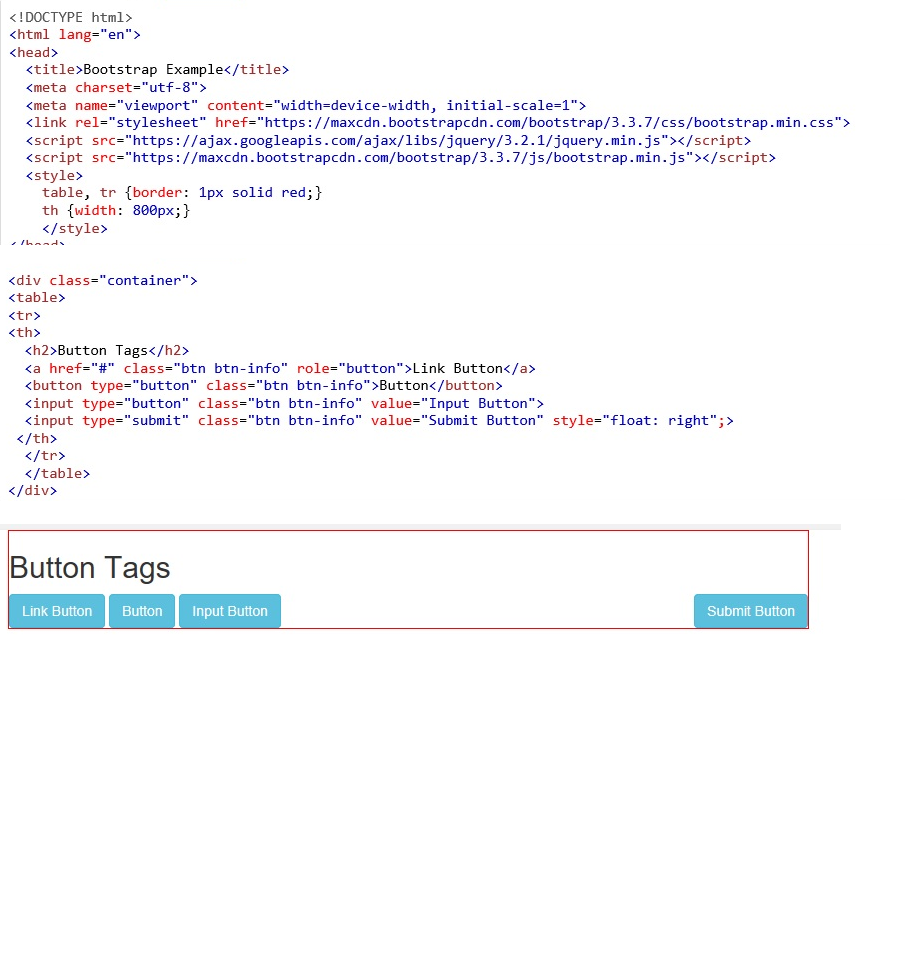The height and width of the screenshot is (960, 906).
Task: Click the '<table>' opening tag
Action: tap(37, 298)
